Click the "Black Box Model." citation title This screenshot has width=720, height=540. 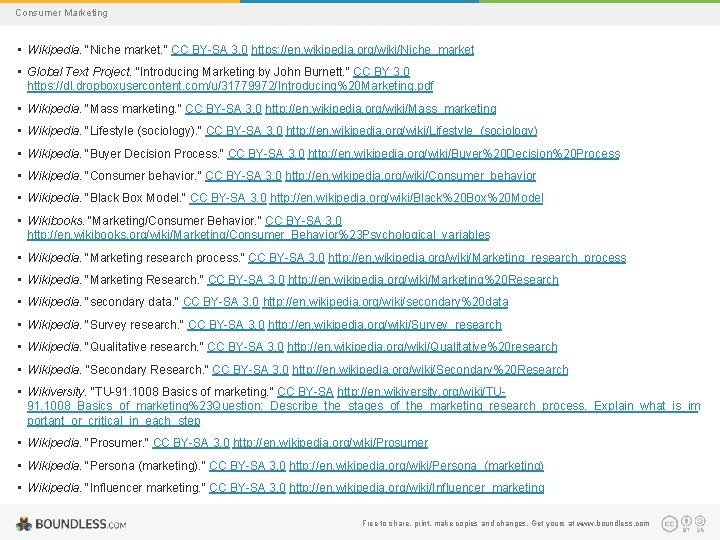click(x=136, y=198)
